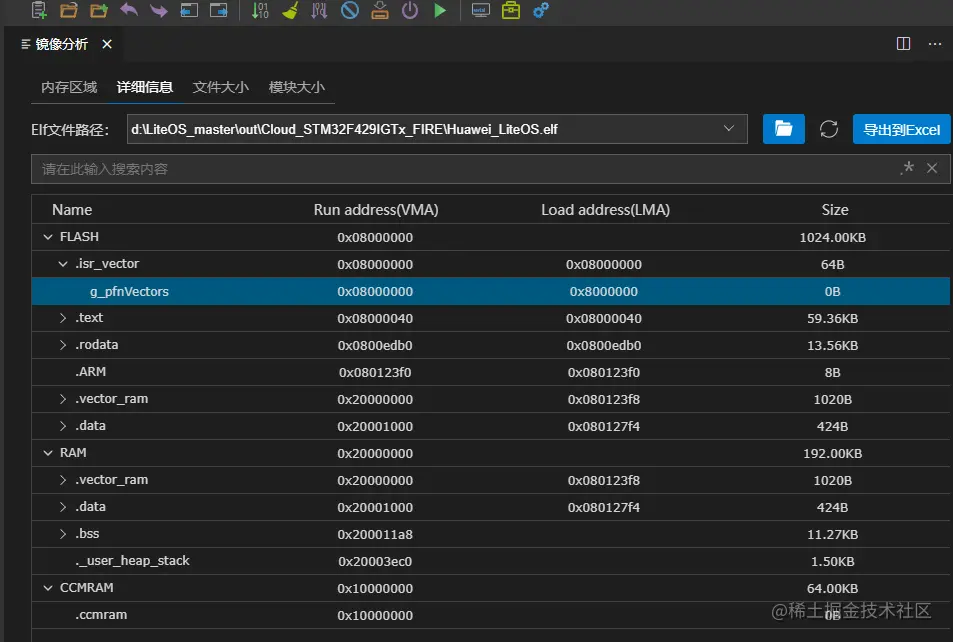Viewport: 953px width, 642px height.
Task: Click the purple power restart icon
Action: 410,10
